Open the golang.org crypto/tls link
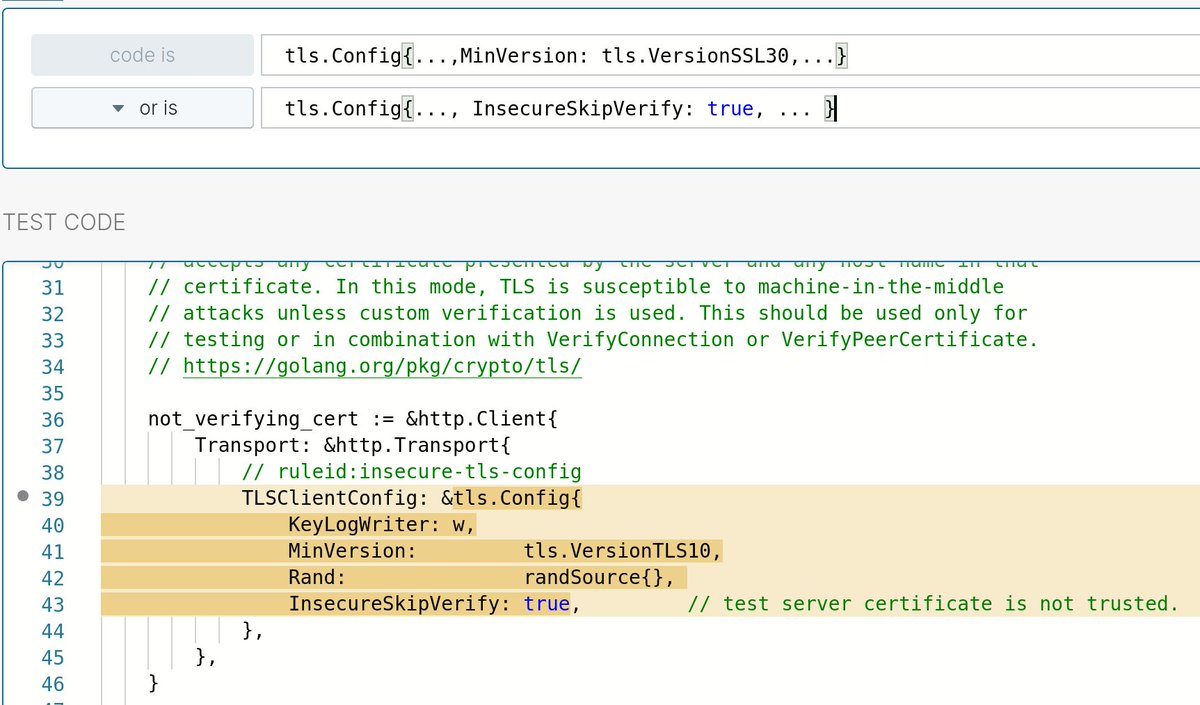Image resolution: width=1200 pixels, height=705 pixels. [x=383, y=367]
